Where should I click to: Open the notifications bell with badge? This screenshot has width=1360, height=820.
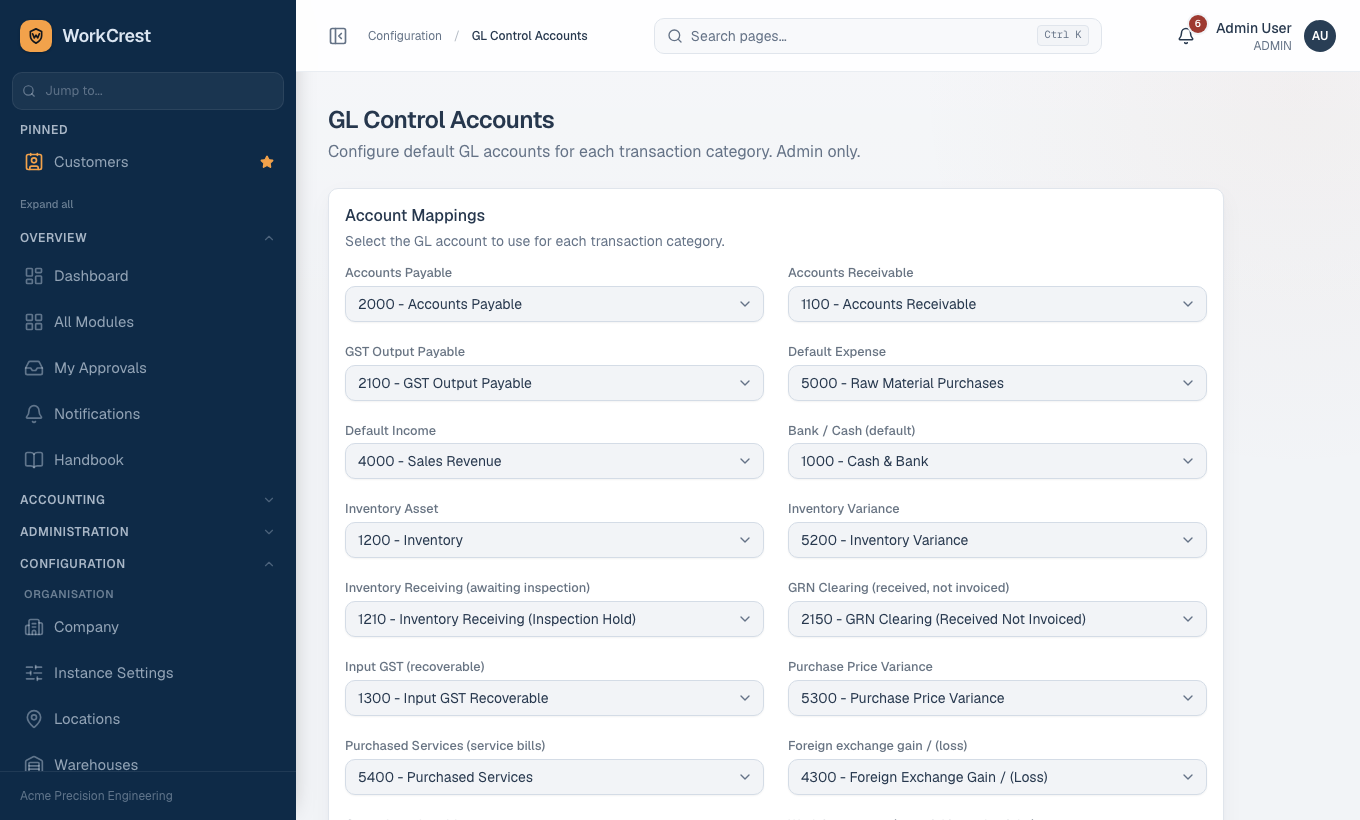click(1186, 36)
